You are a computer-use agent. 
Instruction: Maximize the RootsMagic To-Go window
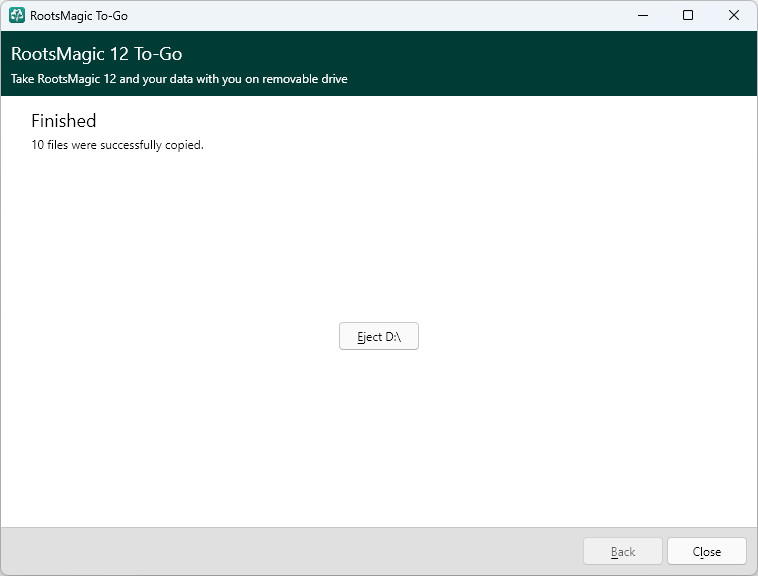[687, 15]
